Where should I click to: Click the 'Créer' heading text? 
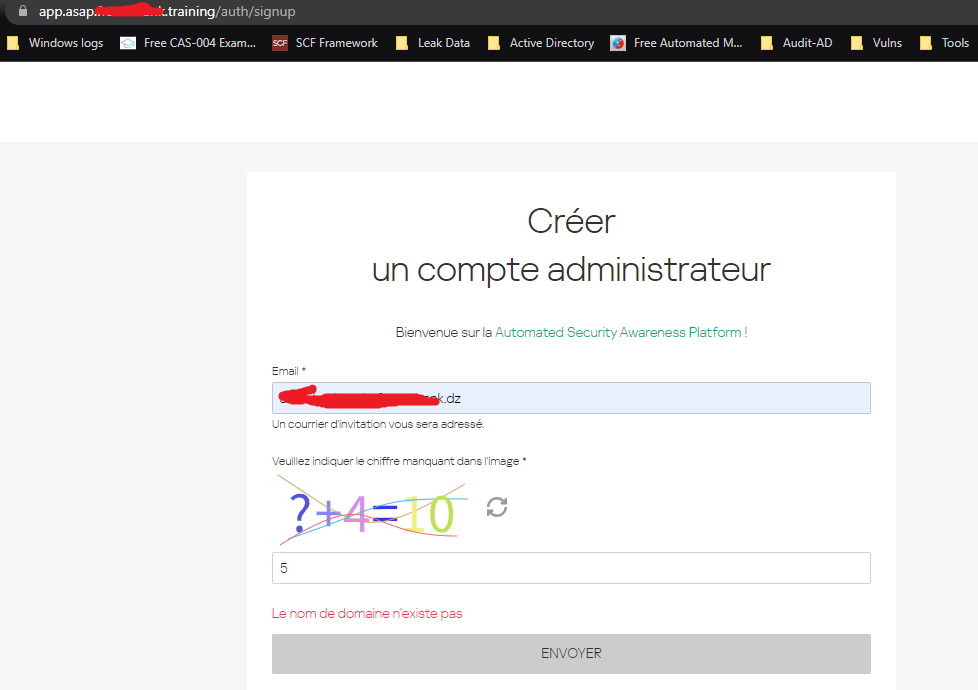point(571,221)
